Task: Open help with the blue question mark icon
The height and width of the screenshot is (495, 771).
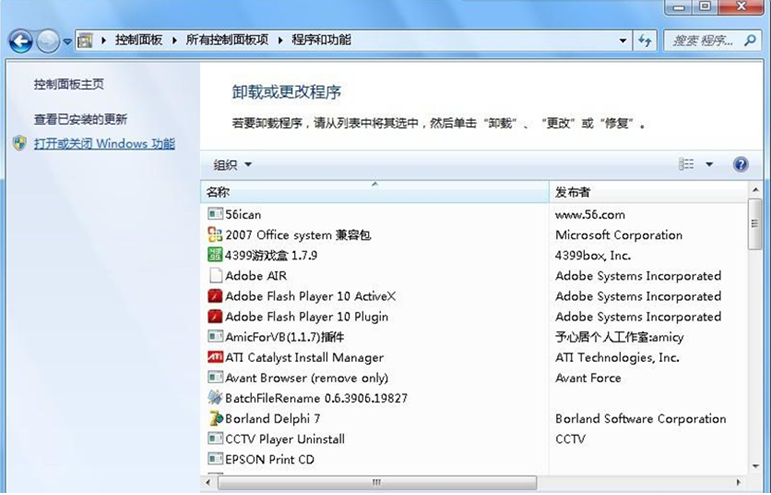Action: point(741,164)
